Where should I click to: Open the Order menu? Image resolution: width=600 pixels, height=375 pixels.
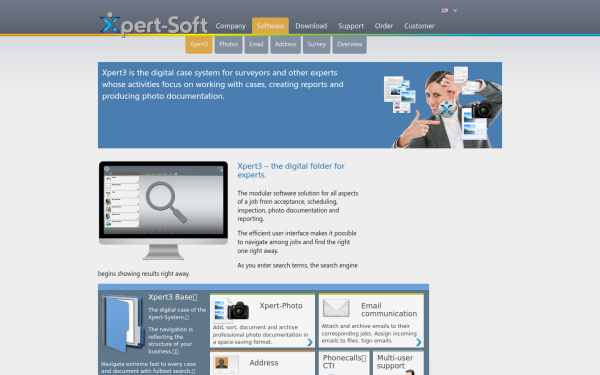pos(384,26)
